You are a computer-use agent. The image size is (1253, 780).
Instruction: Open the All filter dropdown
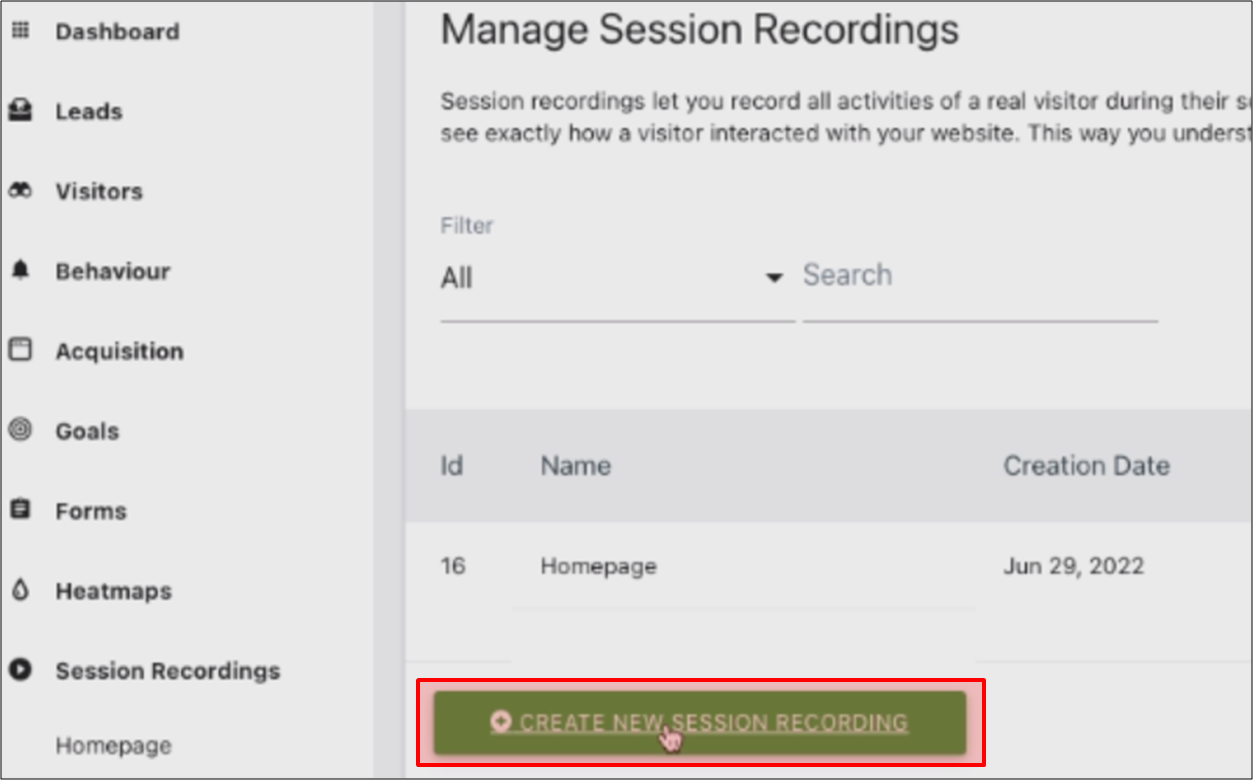point(617,279)
